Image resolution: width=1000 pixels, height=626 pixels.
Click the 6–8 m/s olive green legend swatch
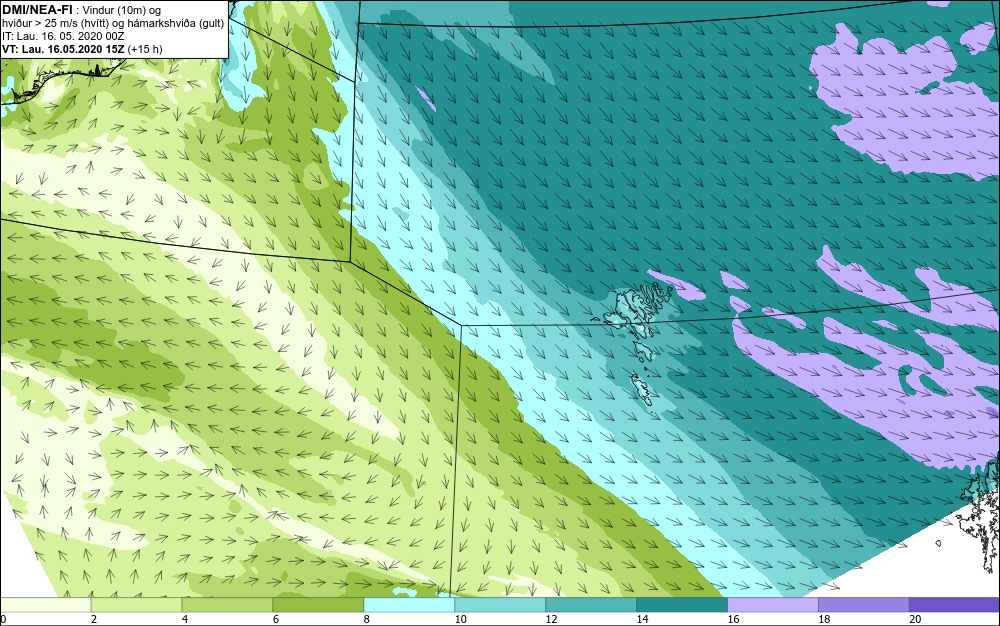(x=318, y=604)
